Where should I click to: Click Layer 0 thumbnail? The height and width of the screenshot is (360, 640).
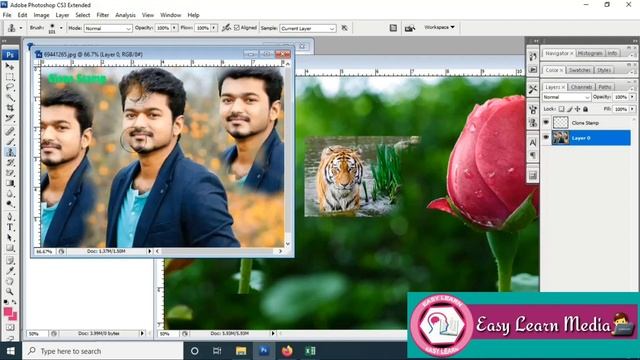pyautogui.click(x=560, y=138)
